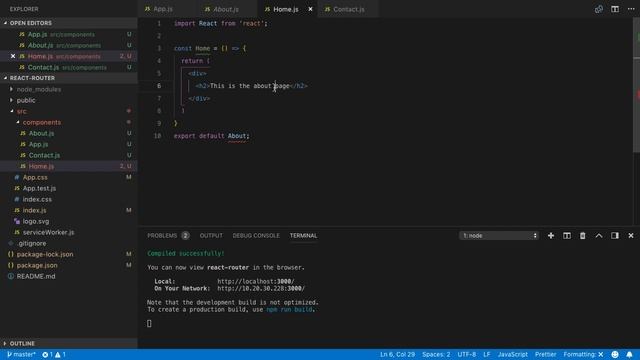
Task: Click the terminal input cursor area
Action: coord(149,323)
